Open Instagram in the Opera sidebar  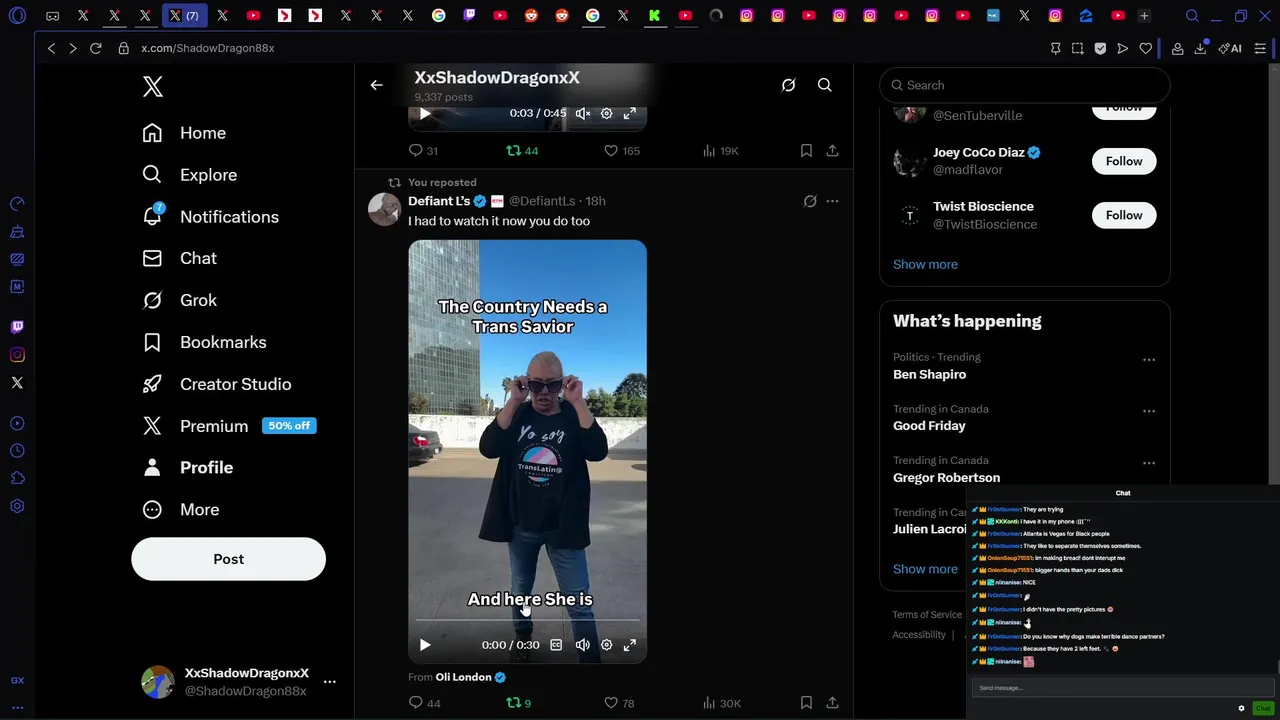(x=17, y=355)
